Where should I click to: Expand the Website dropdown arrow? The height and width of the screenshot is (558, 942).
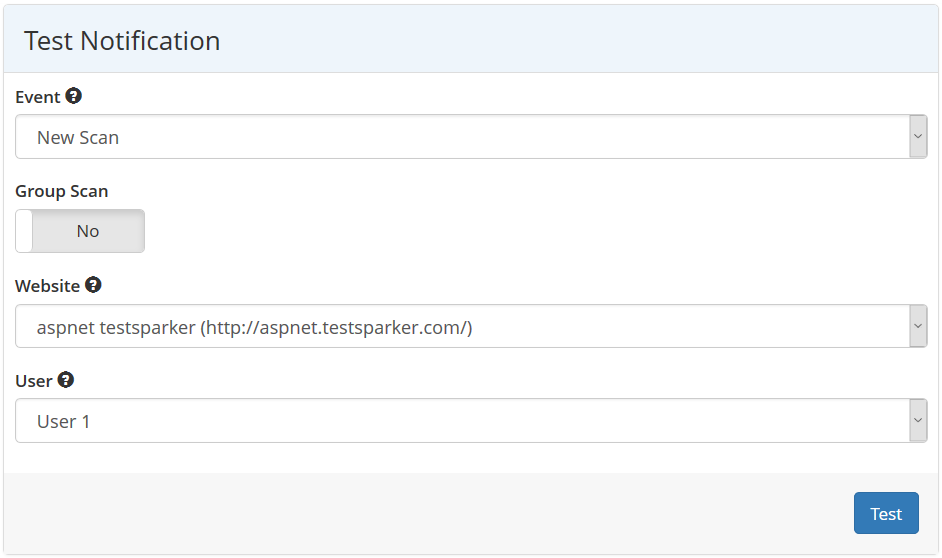click(918, 327)
